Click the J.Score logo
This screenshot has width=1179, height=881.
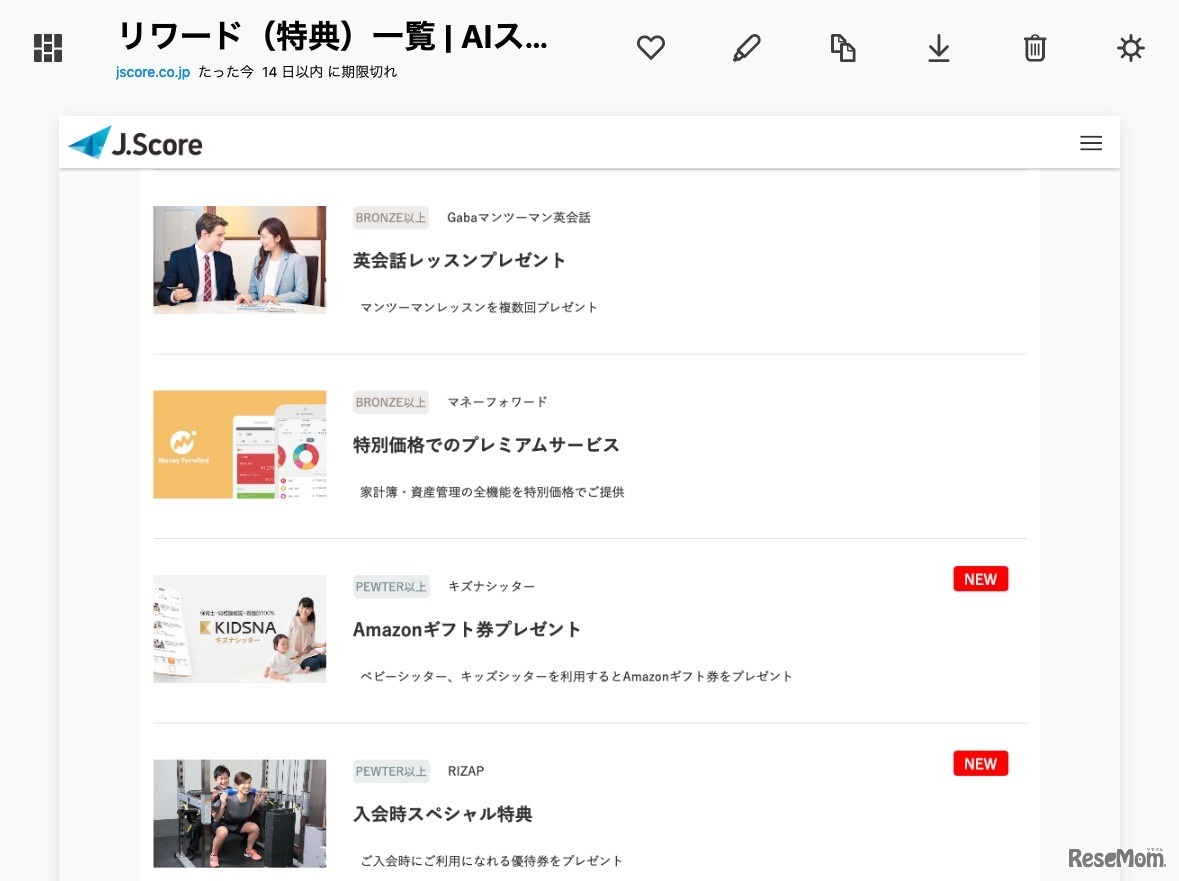point(135,142)
